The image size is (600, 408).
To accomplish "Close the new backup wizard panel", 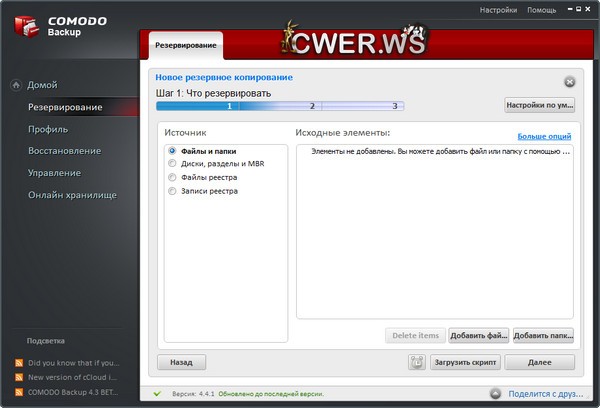I will pyautogui.click(x=569, y=82).
